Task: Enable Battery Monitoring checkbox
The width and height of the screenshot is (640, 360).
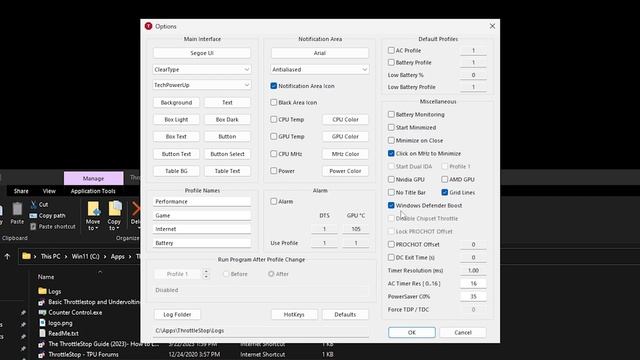Action: [391, 114]
